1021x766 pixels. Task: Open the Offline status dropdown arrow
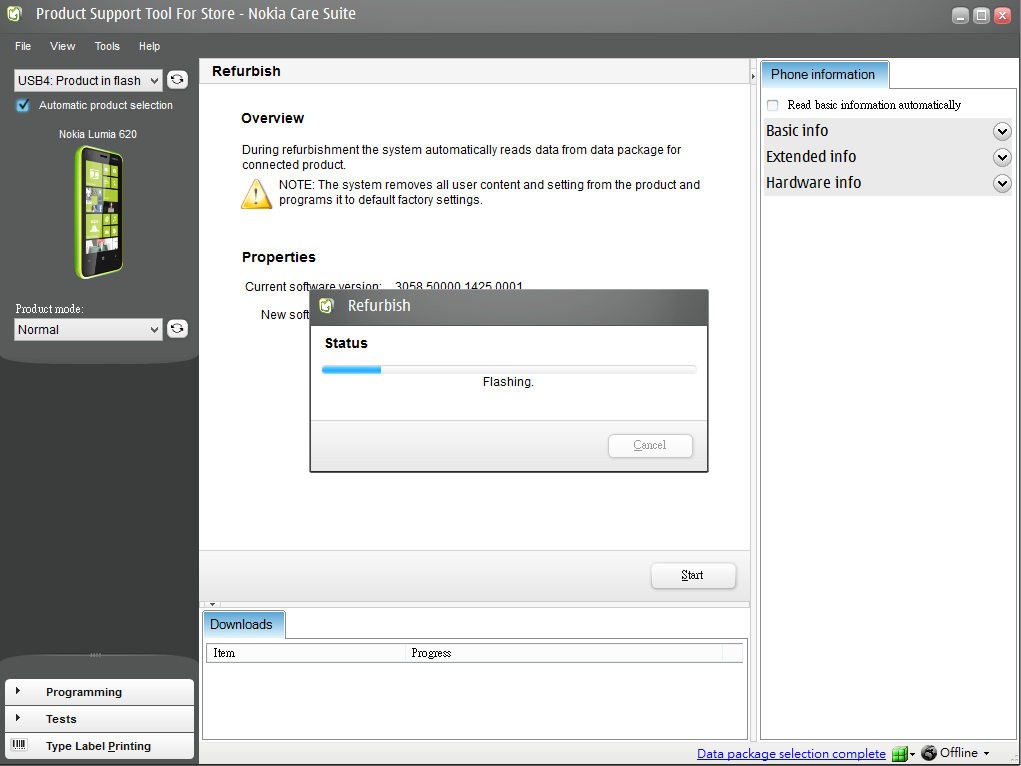tap(986, 754)
